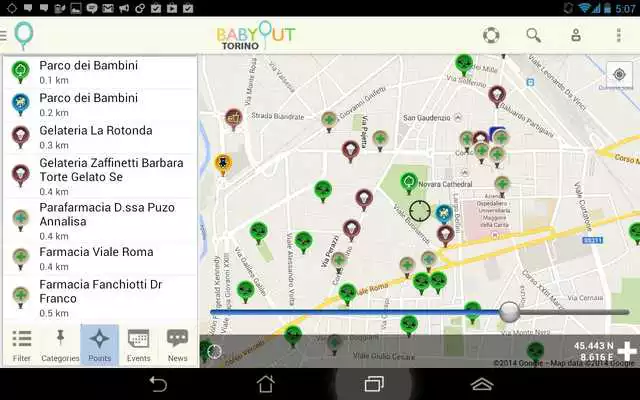Tap the San Gaudenzio map label
The width and height of the screenshot is (640, 400).
[427, 118]
